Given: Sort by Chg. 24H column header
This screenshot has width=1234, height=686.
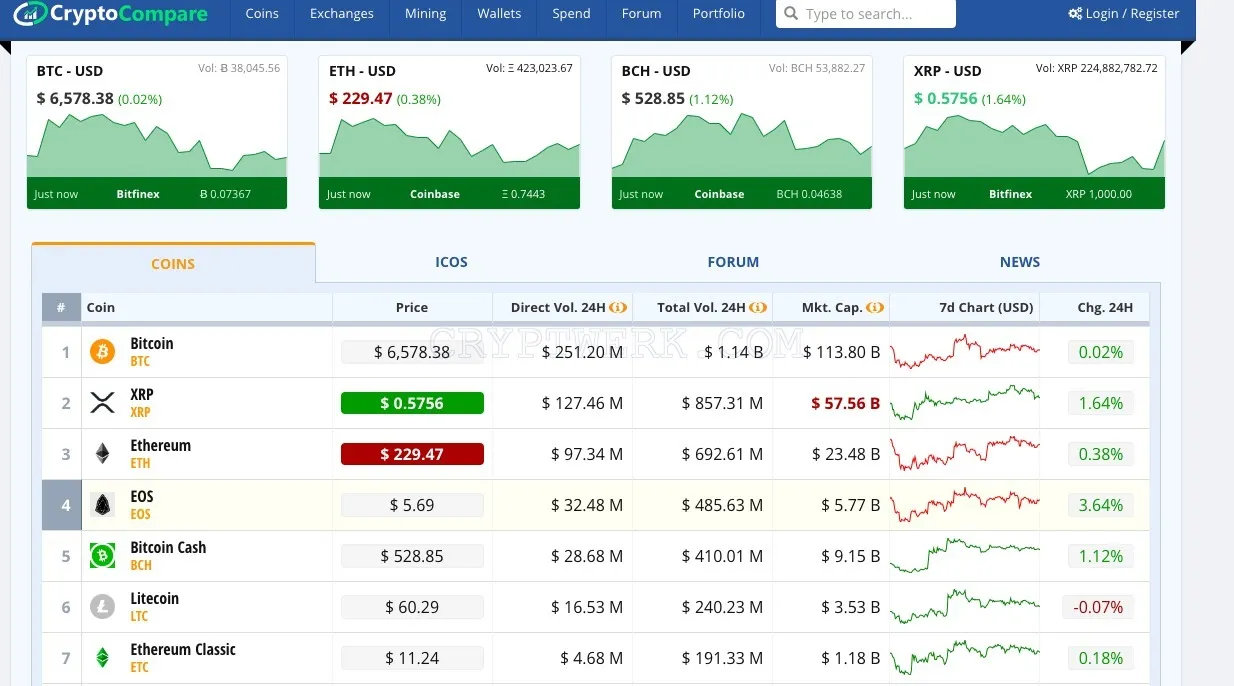Looking at the screenshot, I should click(x=1105, y=308).
